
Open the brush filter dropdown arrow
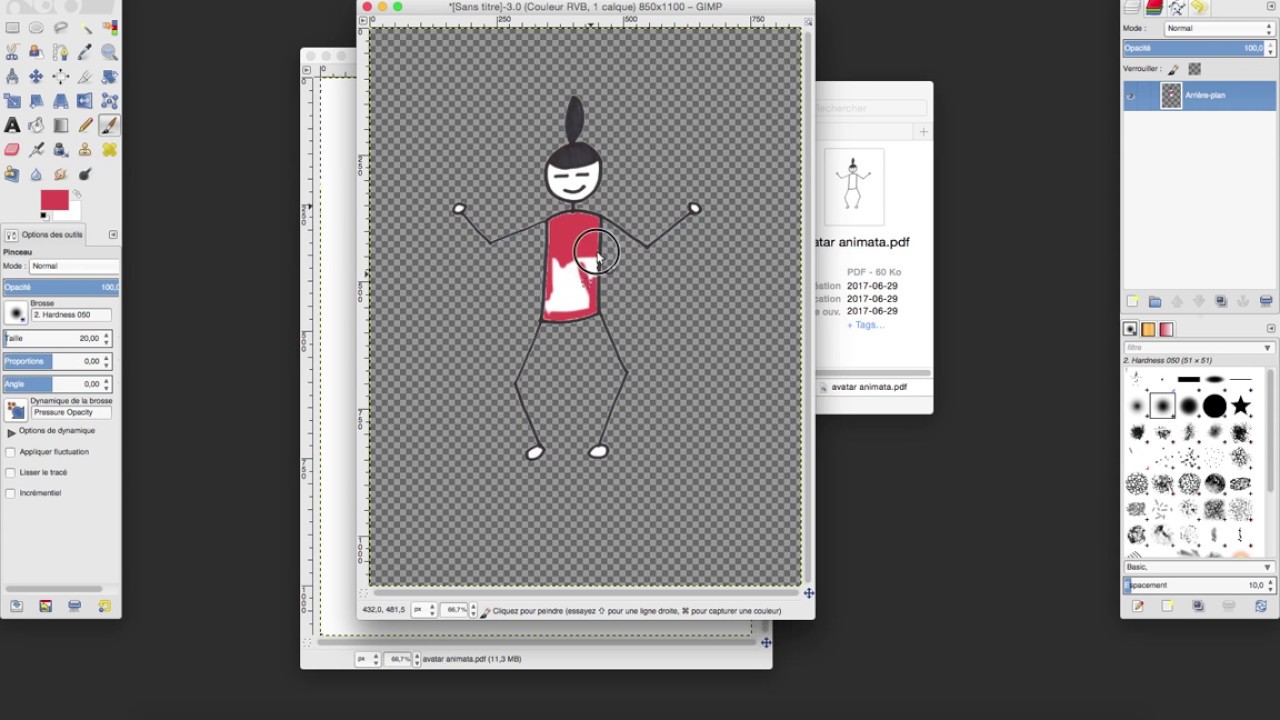coord(1267,348)
